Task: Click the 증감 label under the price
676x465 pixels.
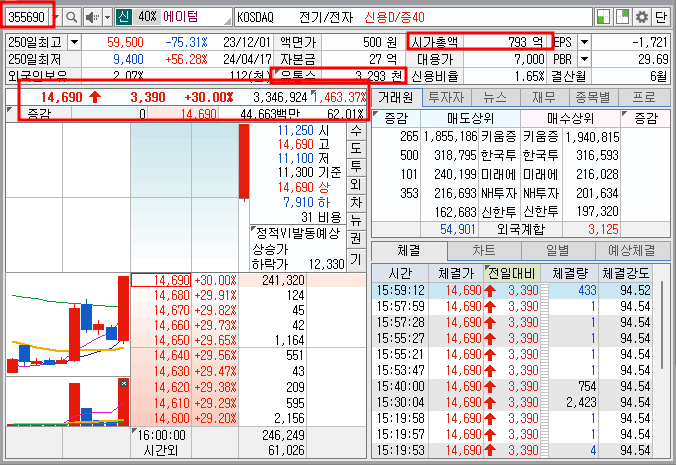Action: pos(39,114)
